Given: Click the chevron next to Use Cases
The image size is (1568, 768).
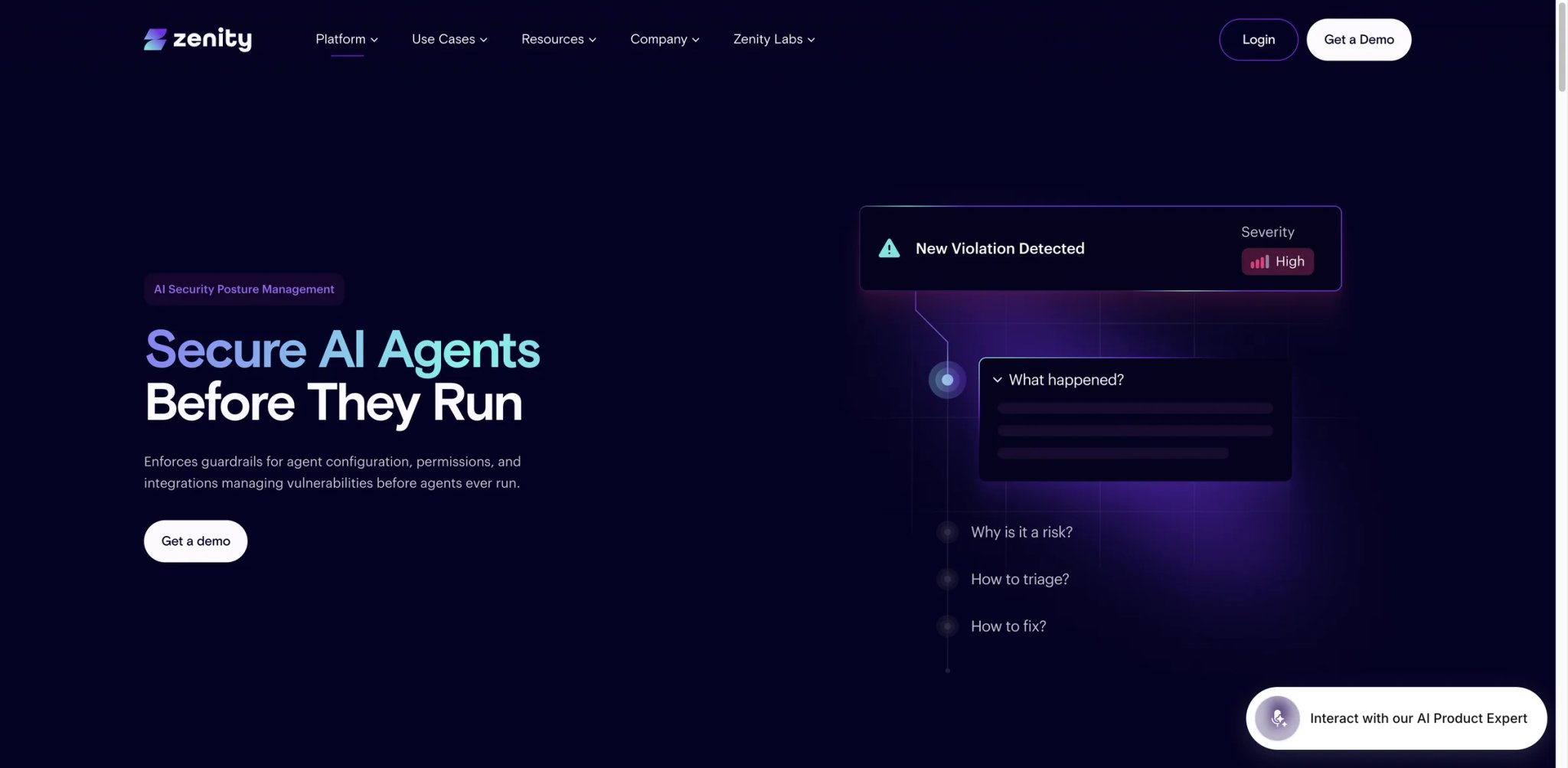Looking at the screenshot, I should click(x=483, y=40).
